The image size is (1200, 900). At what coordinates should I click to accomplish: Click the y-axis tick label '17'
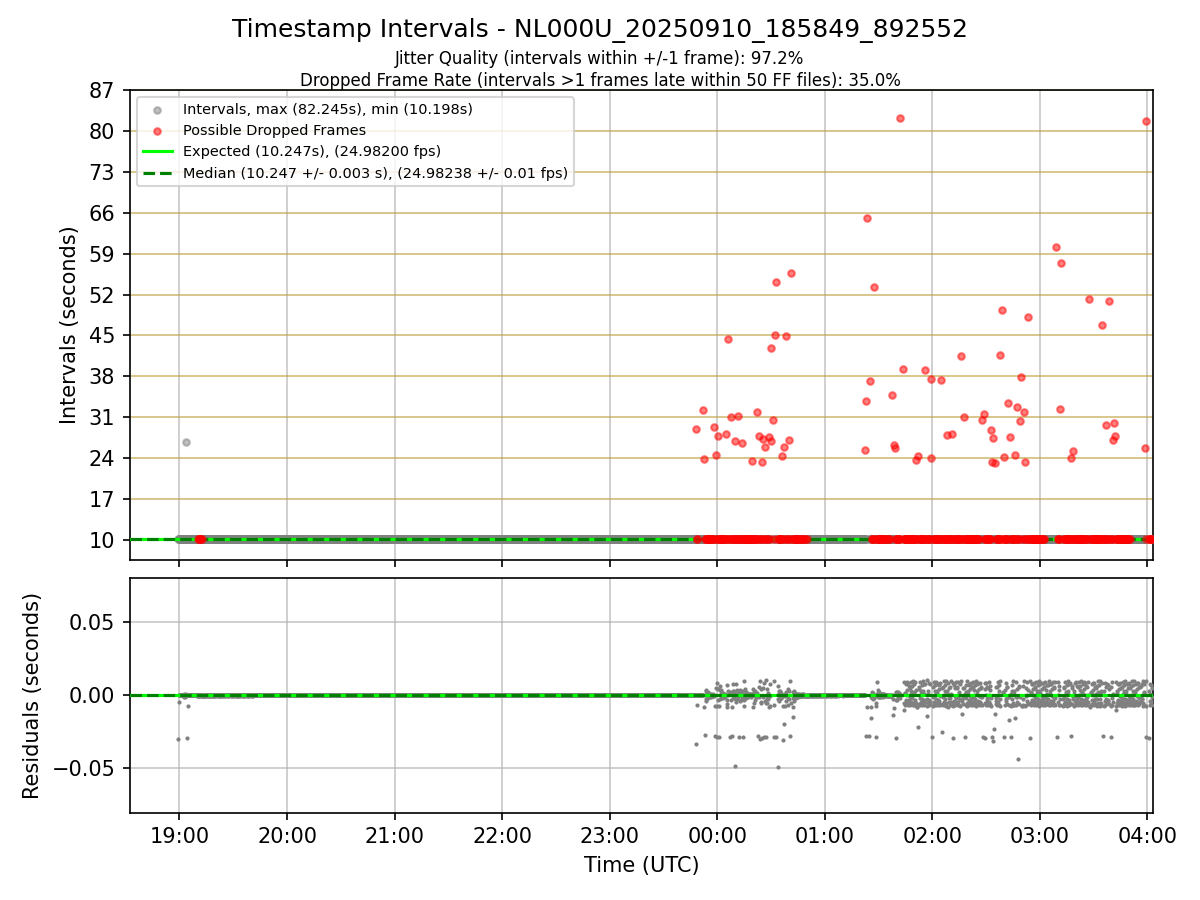click(103, 499)
